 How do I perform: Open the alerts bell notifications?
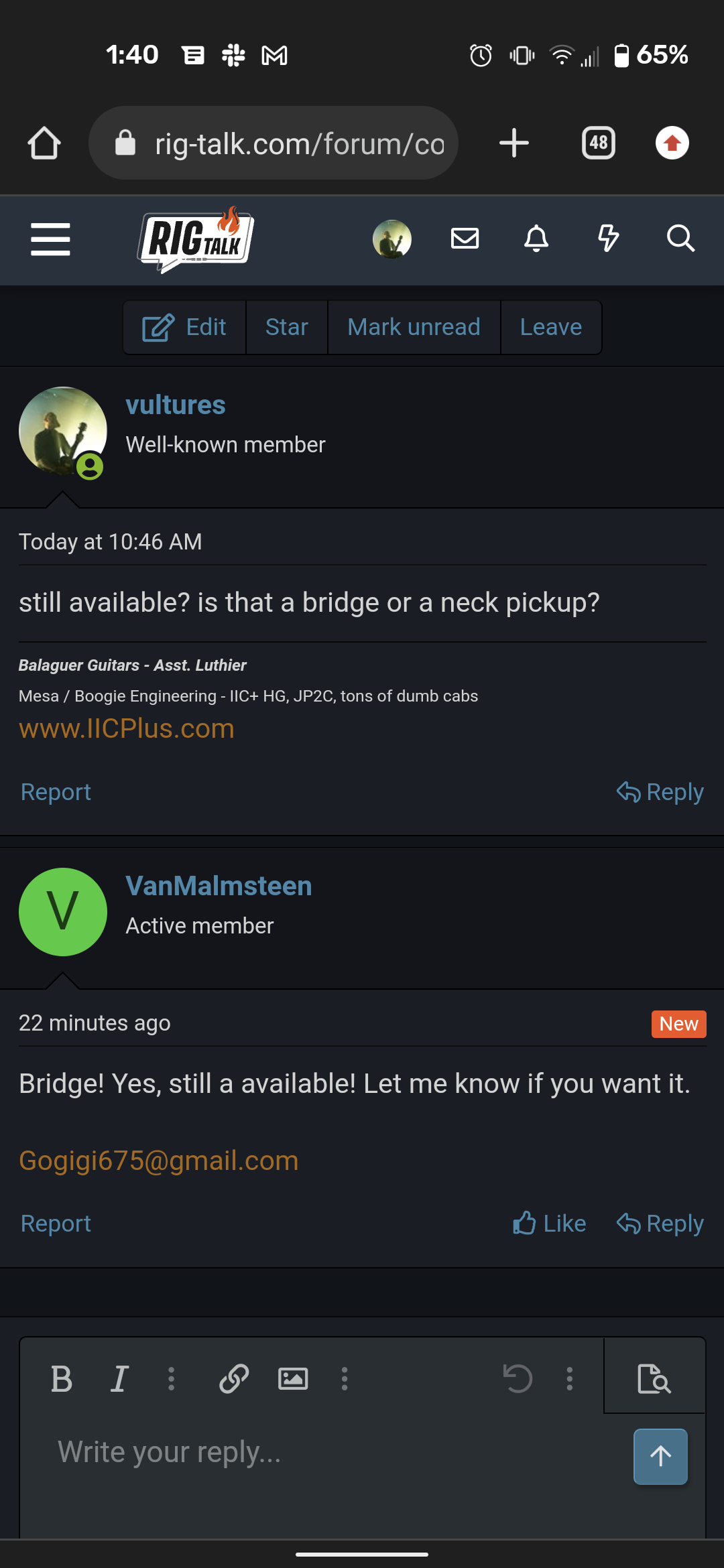(536, 239)
